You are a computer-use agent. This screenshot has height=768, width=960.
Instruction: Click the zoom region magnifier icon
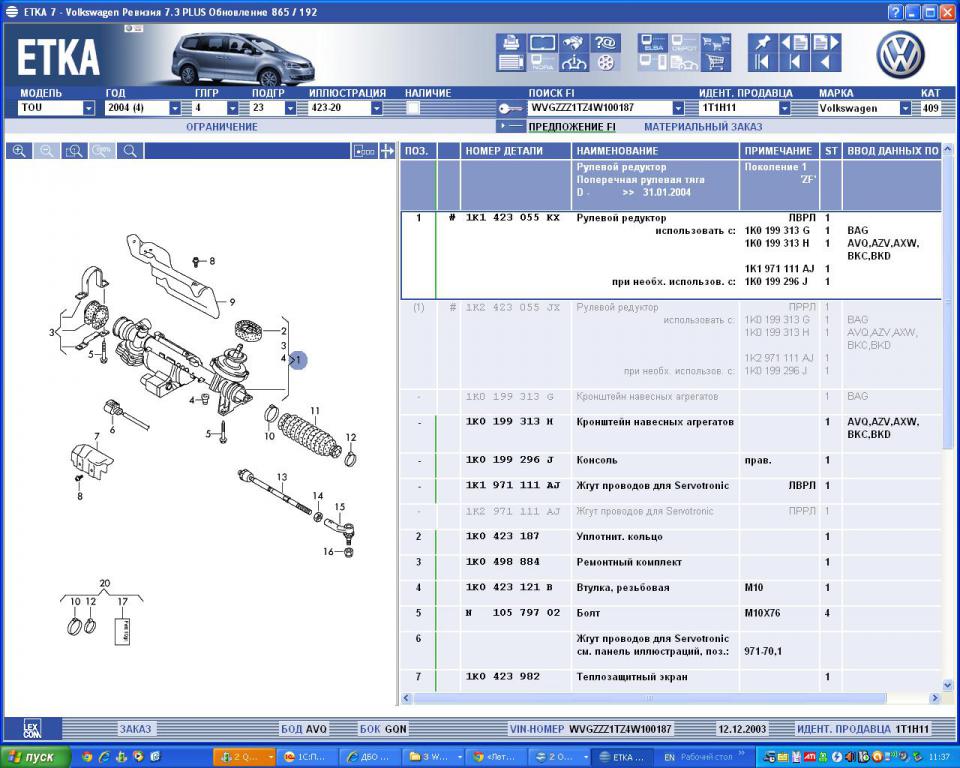click(74, 151)
